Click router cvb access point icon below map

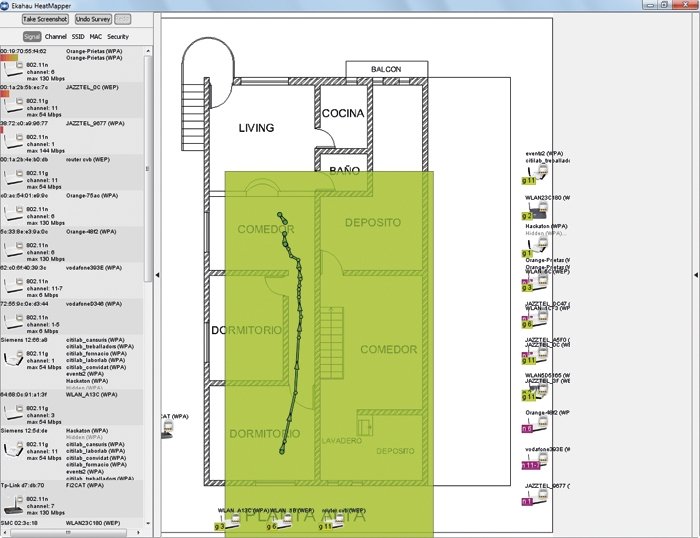click(x=333, y=522)
